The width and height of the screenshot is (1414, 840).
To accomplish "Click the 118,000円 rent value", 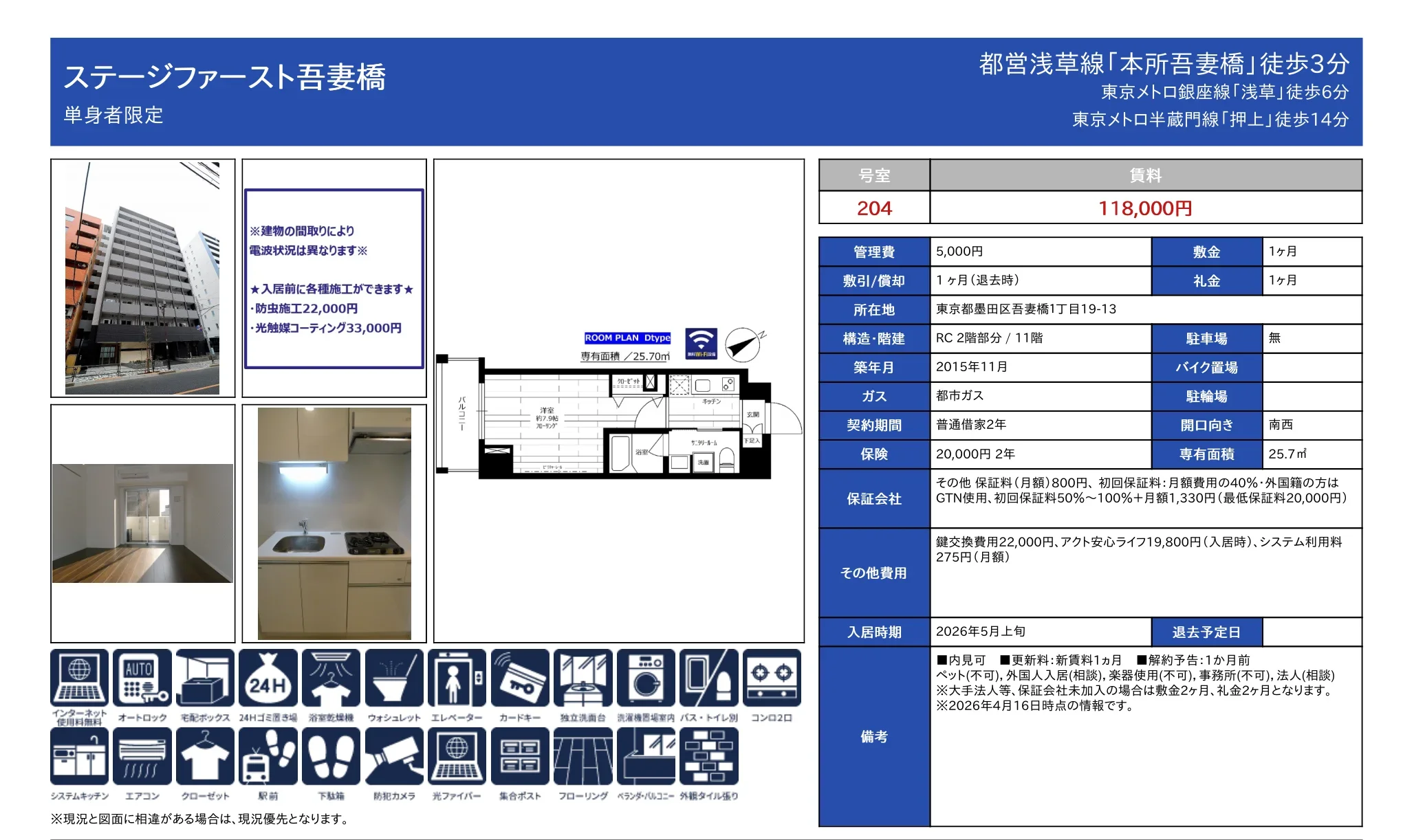I will tap(1145, 208).
